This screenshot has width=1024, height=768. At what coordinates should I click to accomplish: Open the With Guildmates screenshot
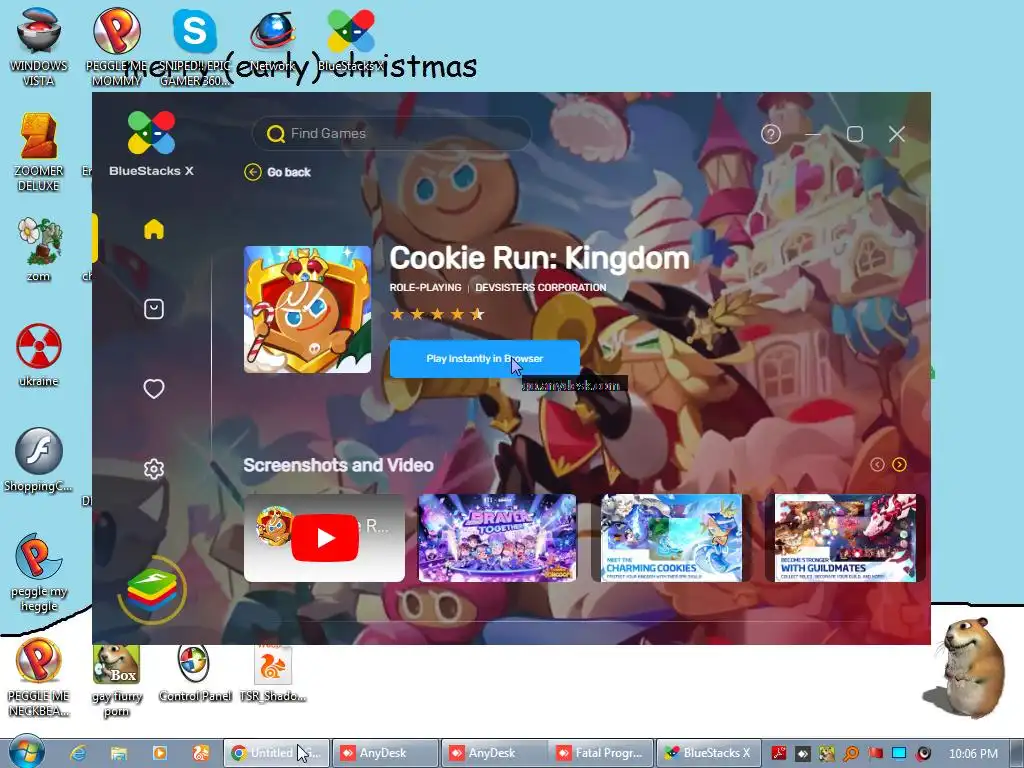coord(845,537)
